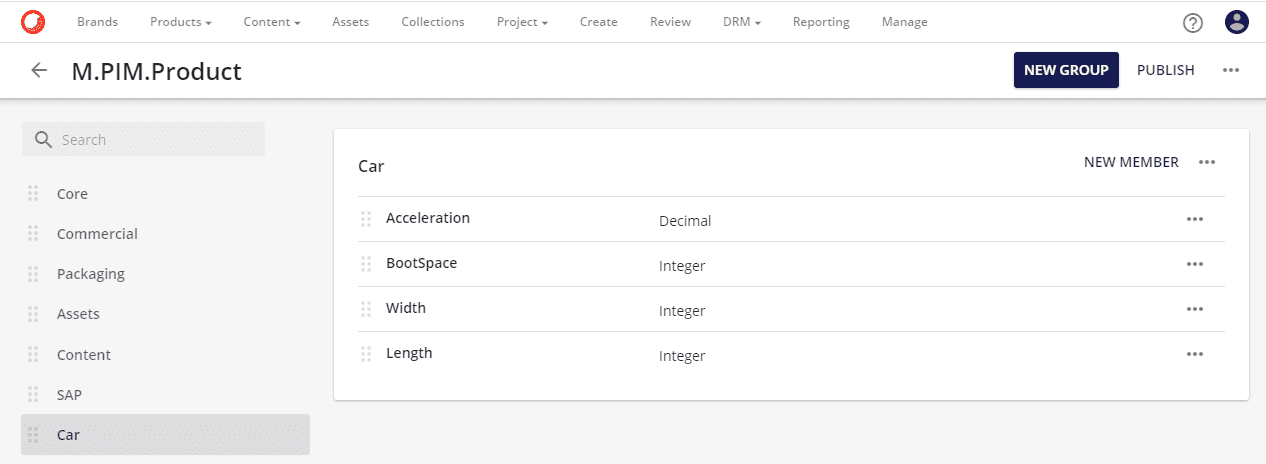Click NEW MEMBER in the Car group
Screen dimensions: 1266x464
[x=1131, y=162]
